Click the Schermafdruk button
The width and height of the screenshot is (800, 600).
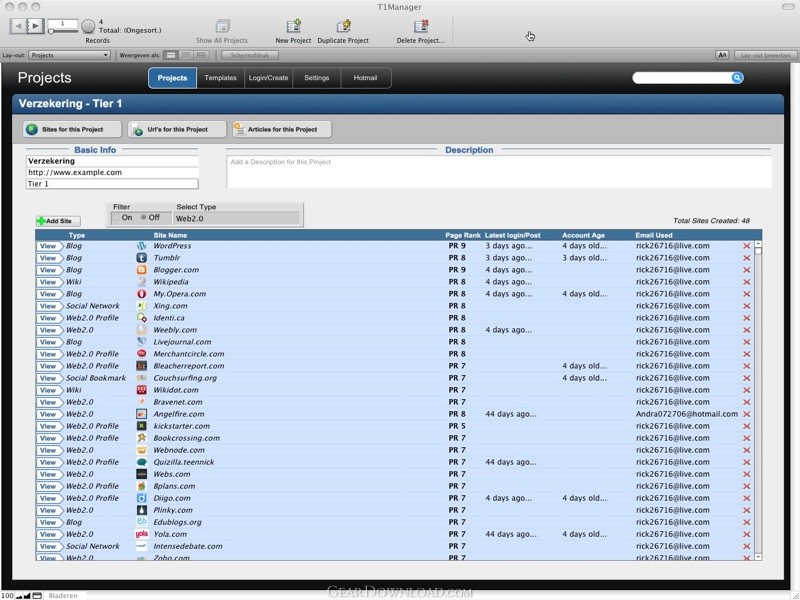(249, 55)
